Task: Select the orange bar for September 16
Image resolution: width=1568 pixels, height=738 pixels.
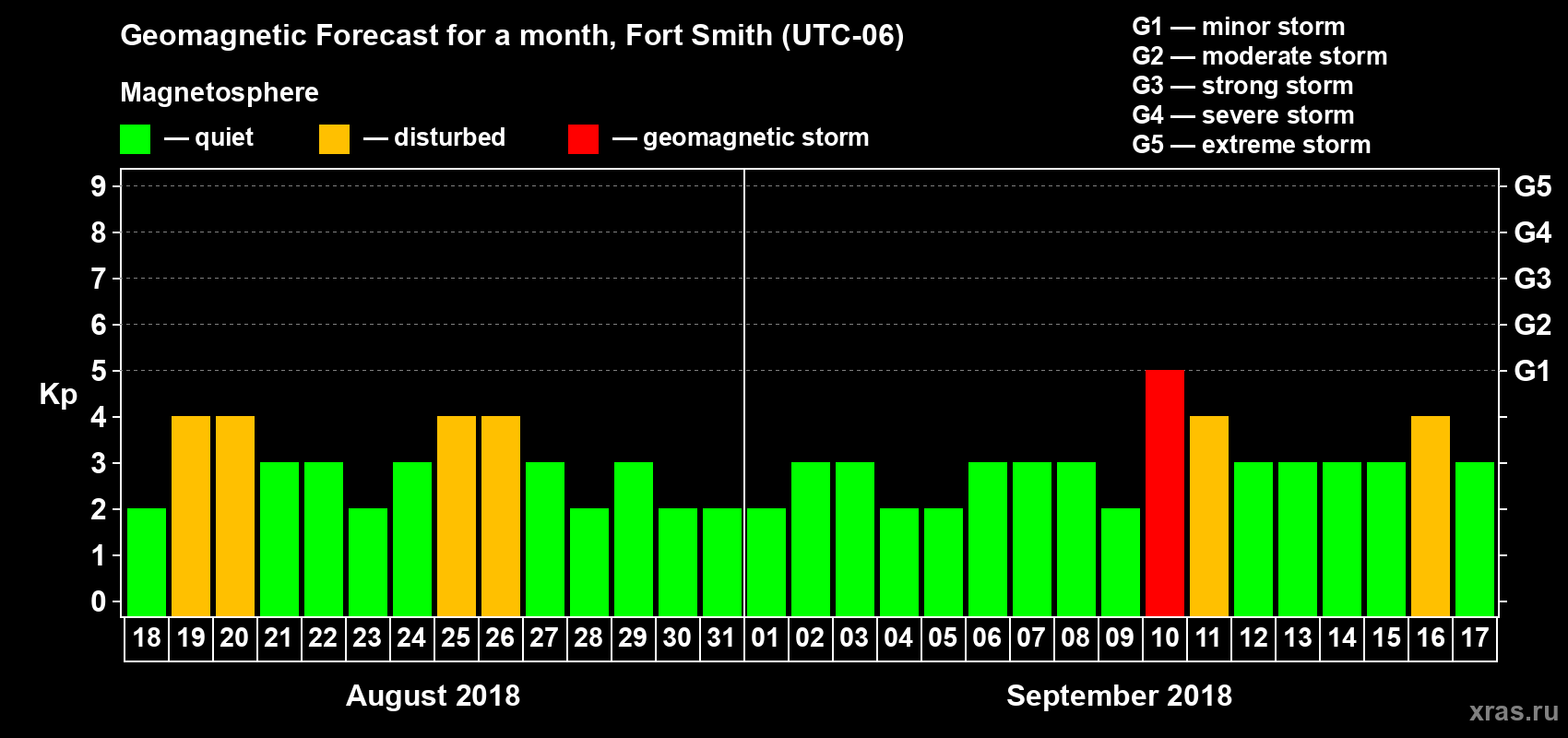Action: tap(1431, 517)
